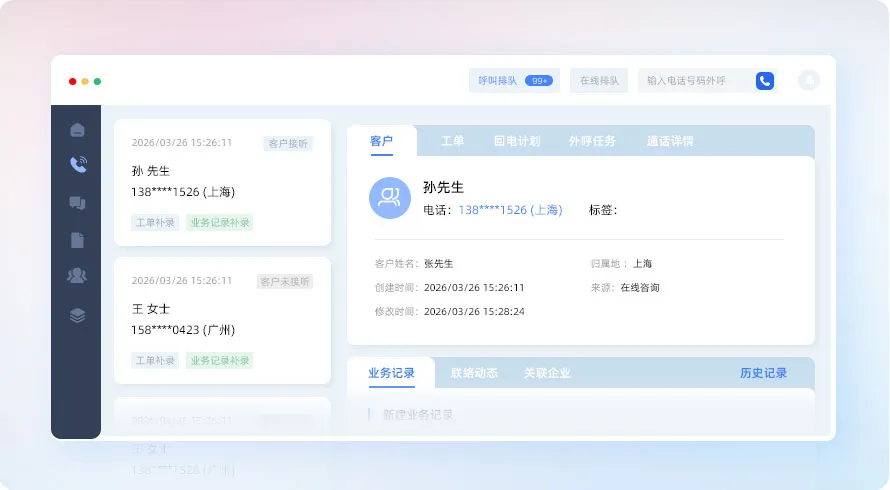Screen dimensions: 890x490
Task: Click 工单补录 tag on 孙 先生 card
Action: pyautogui.click(x=155, y=223)
